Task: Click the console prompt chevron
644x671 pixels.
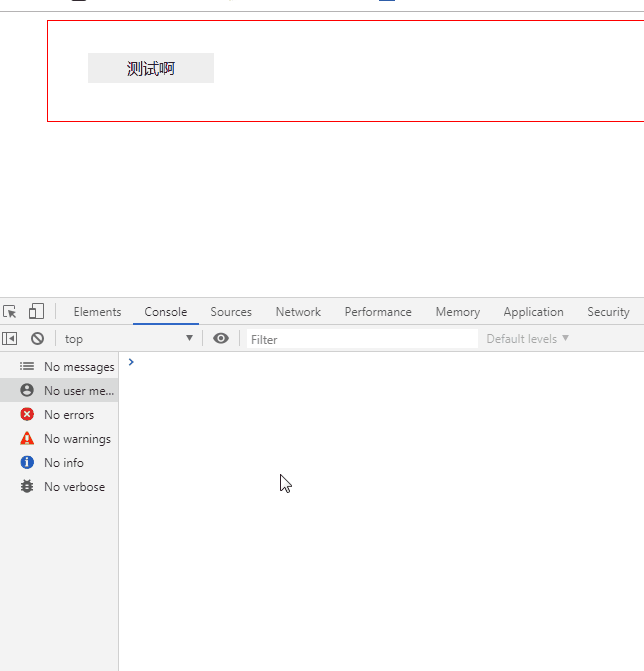Action: click(131, 362)
